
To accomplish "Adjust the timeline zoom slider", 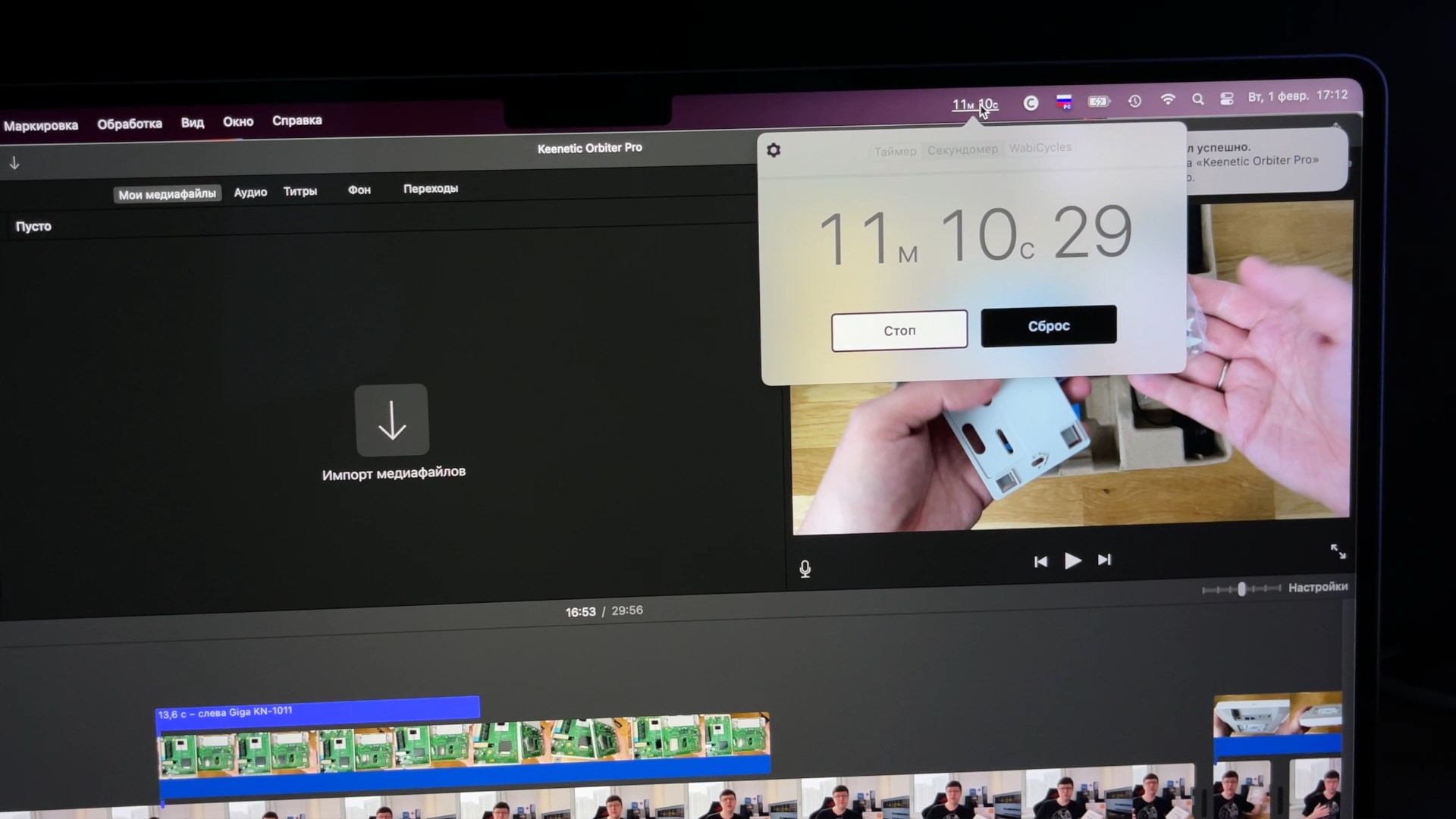I will pyautogui.click(x=1241, y=589).
